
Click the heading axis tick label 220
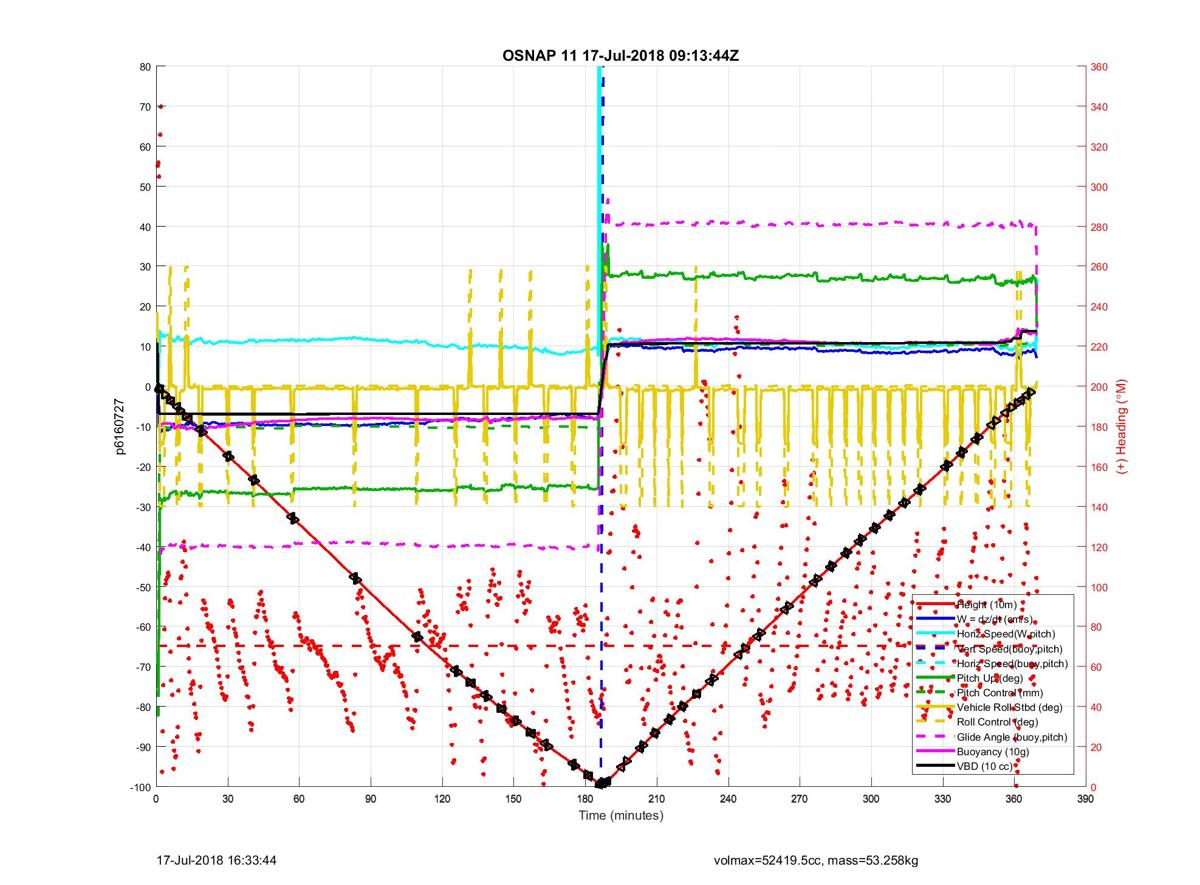click(1100, 347)
